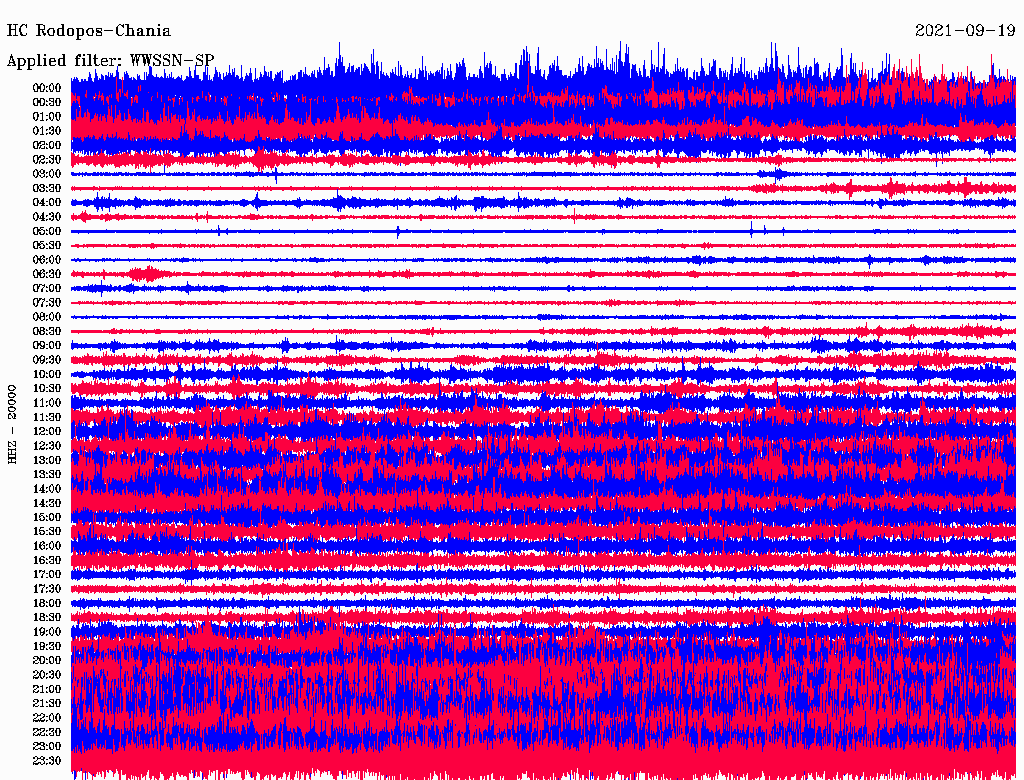Click the 12:30 time row label
This screenshot has width=1024, height=780.
(x=47, y=446)
